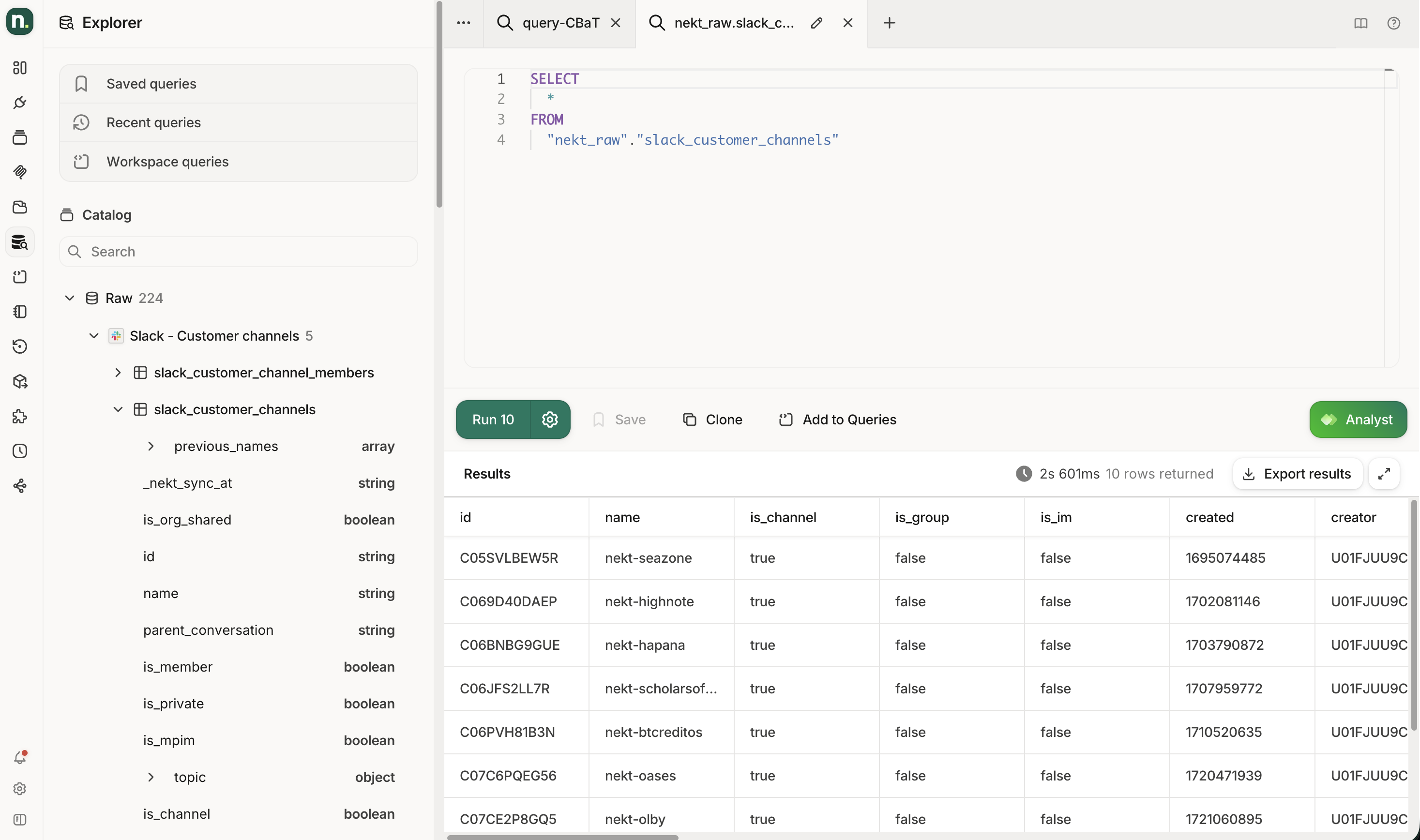
Task: Click the Save query button
Action: pyautogui.click(x=619, y=420)
